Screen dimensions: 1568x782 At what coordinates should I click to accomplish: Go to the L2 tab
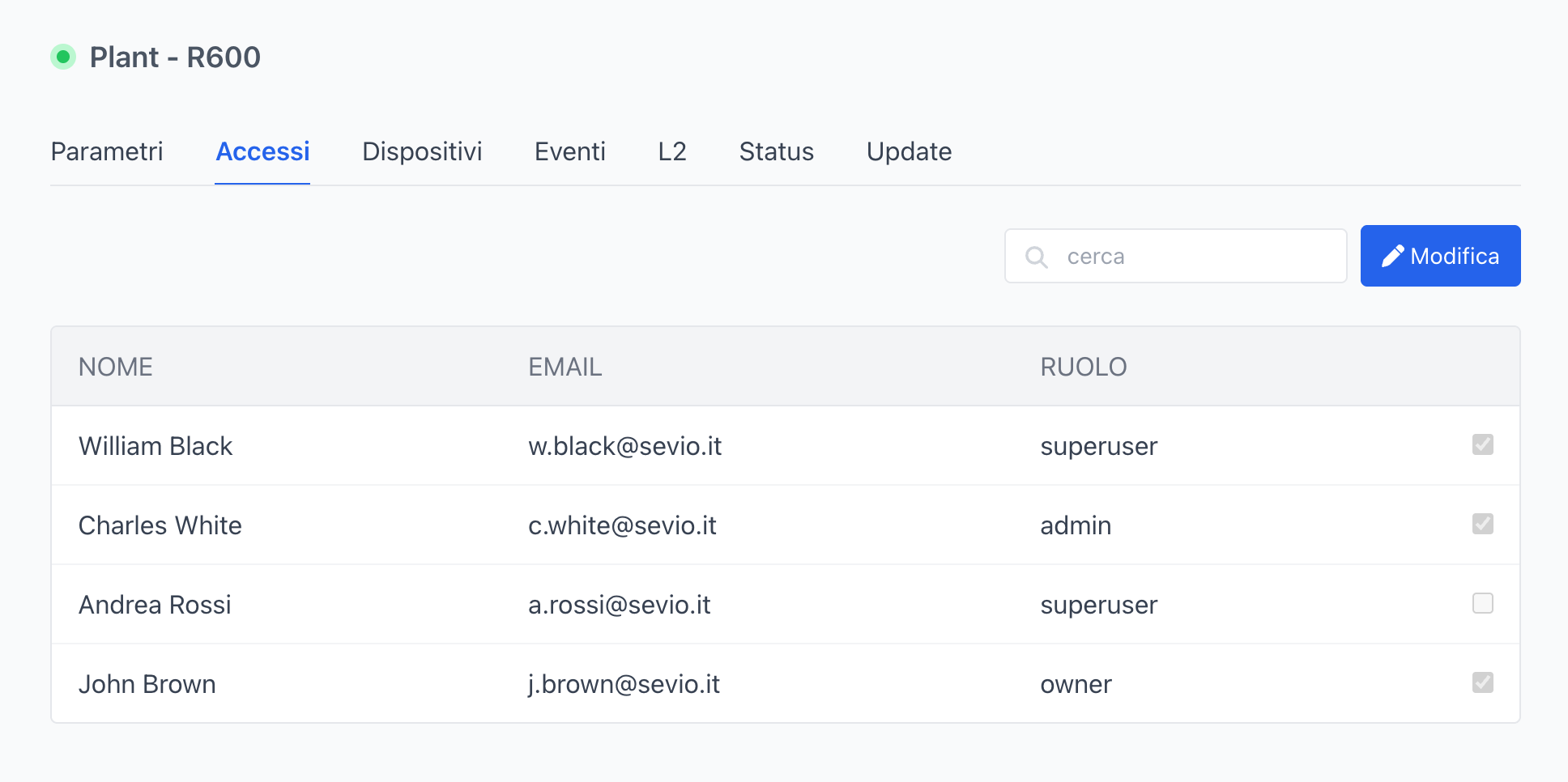coord(672,151)
